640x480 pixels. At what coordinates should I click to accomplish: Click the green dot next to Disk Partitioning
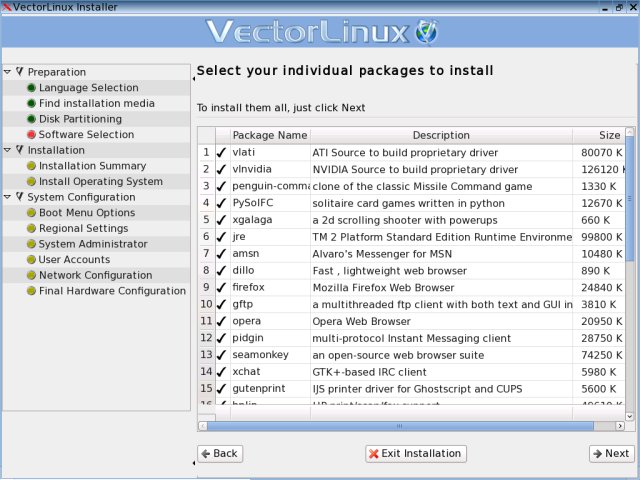[x=31, y=119]
